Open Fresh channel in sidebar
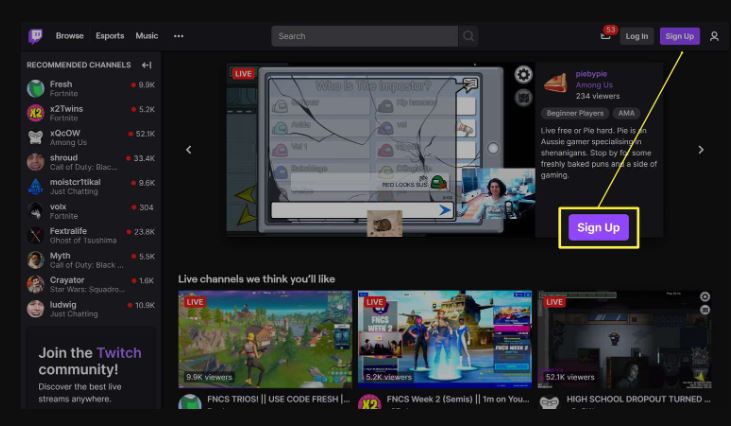 (90, 89)
